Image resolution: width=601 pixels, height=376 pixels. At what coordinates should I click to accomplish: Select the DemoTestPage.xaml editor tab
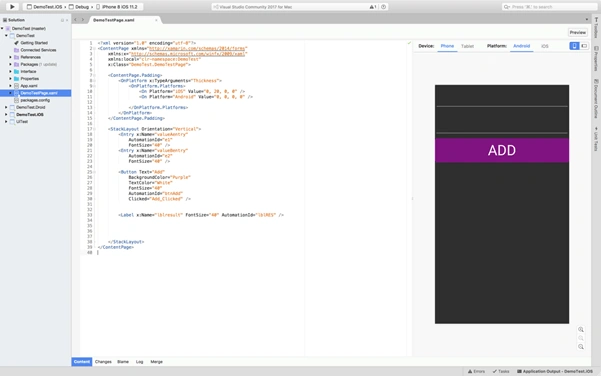[113, 20]
